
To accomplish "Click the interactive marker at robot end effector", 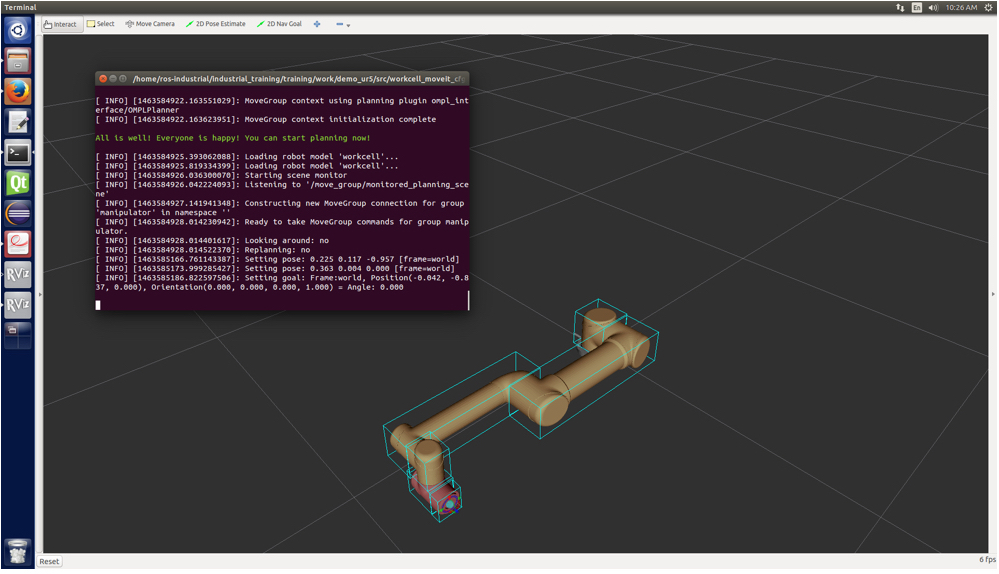I will [x=449, y=504].
